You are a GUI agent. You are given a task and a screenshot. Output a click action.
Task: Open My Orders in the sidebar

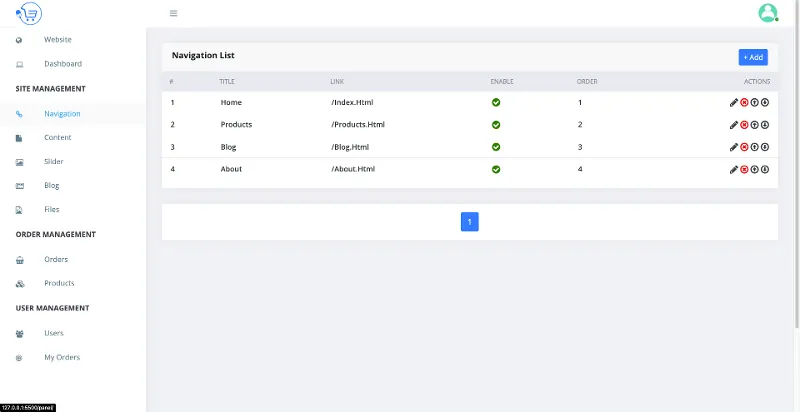click(62, 357)
